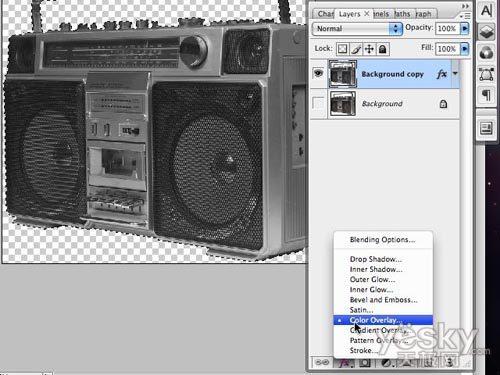This screenshot has width=500, height=375.
Task: Choose Blending Options from the menu
Action: [383, 240]
